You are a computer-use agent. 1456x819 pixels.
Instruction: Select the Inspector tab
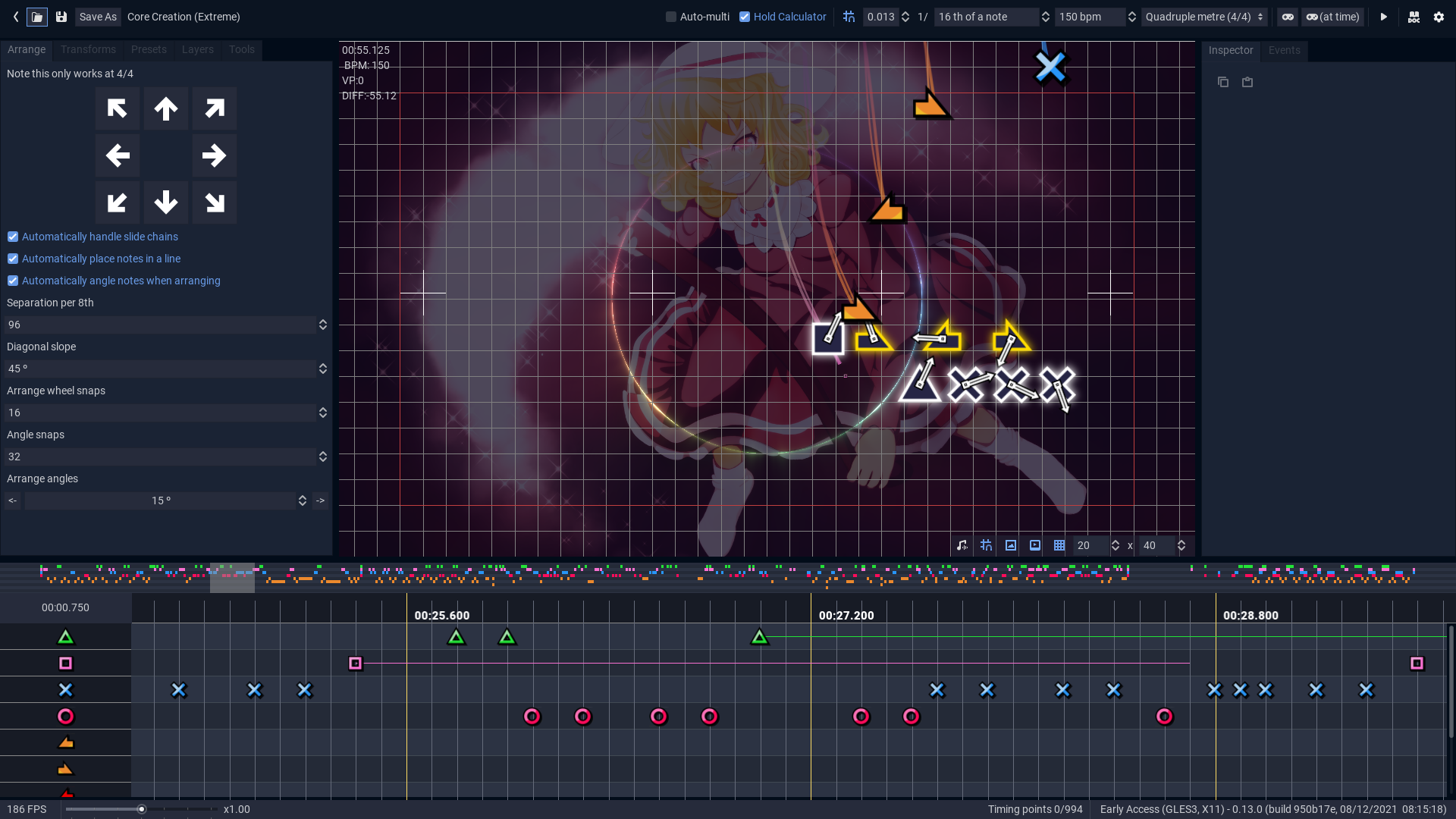point(1231,50)
